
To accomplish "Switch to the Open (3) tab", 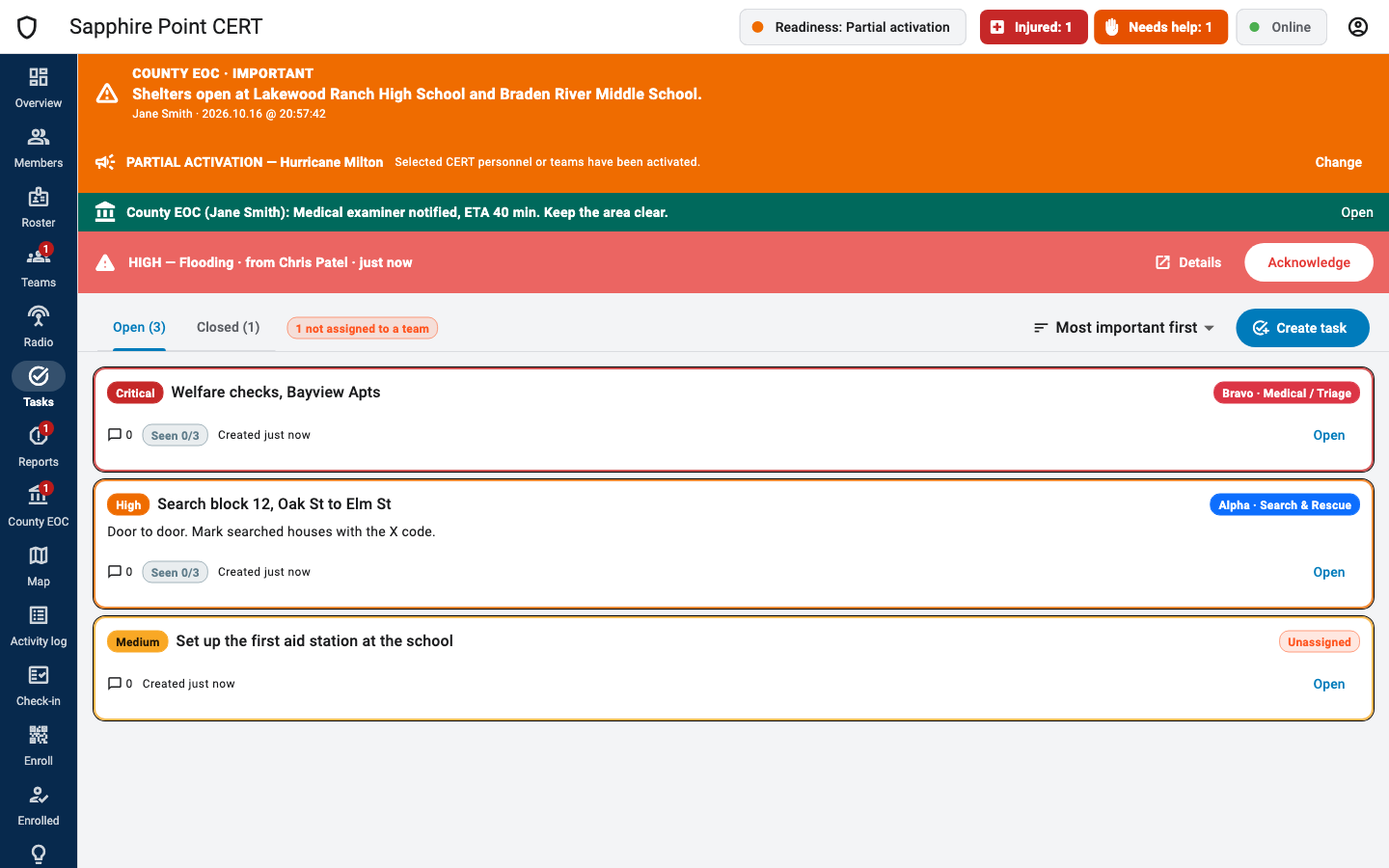I will click(139, 328).
